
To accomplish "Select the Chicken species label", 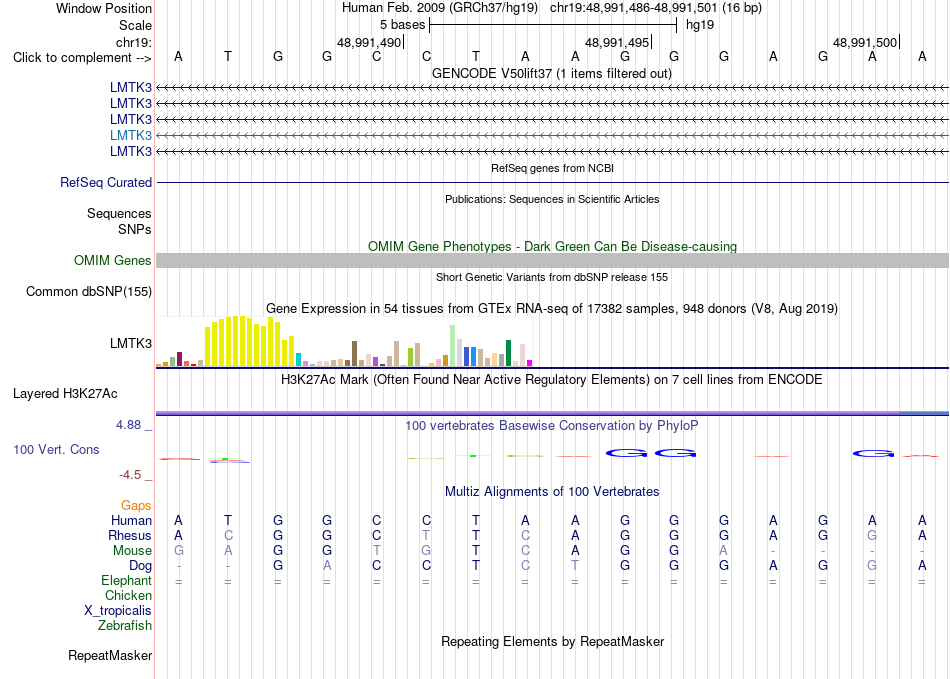I will [x=128, y=595].
